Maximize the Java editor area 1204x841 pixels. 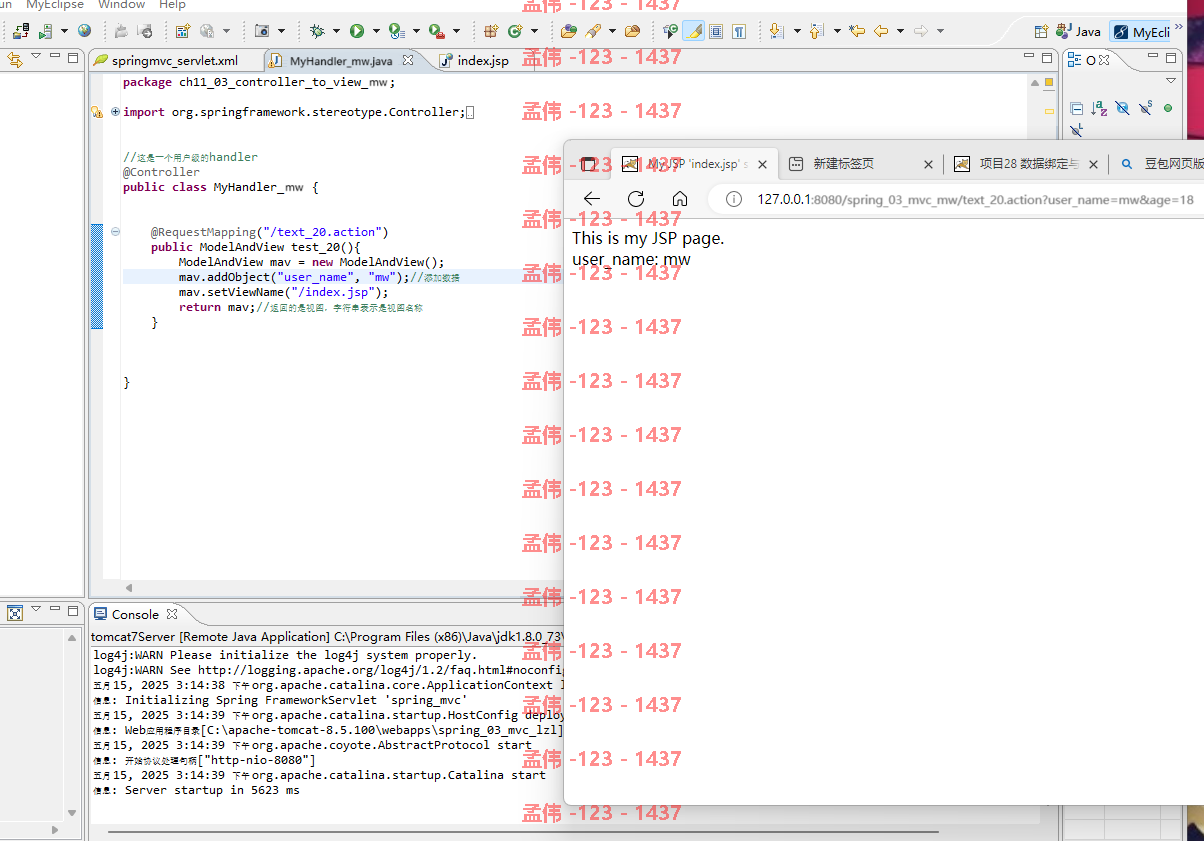(1047, 58)
